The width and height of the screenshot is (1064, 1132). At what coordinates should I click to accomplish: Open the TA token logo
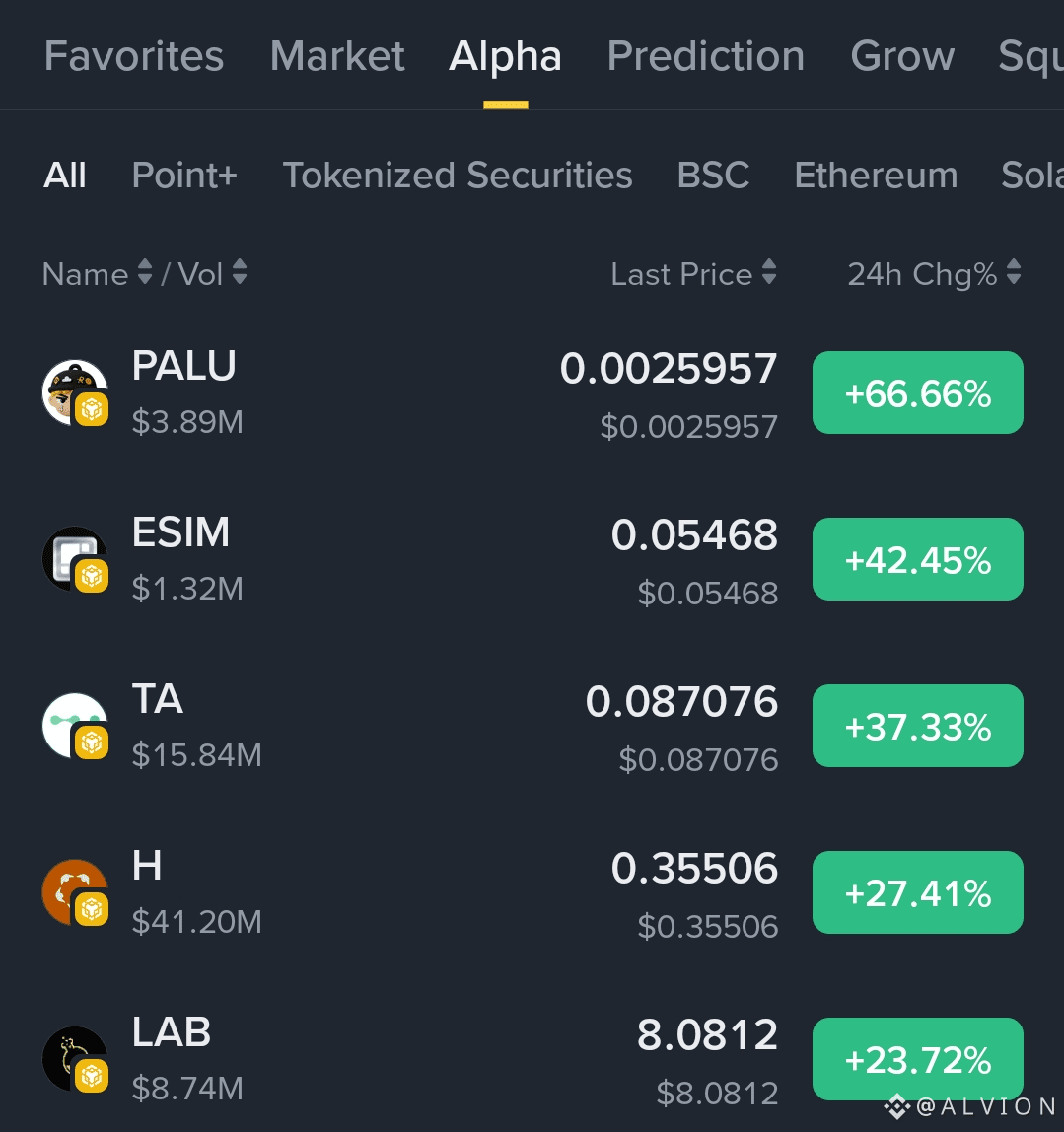click(x=75, y=726)
